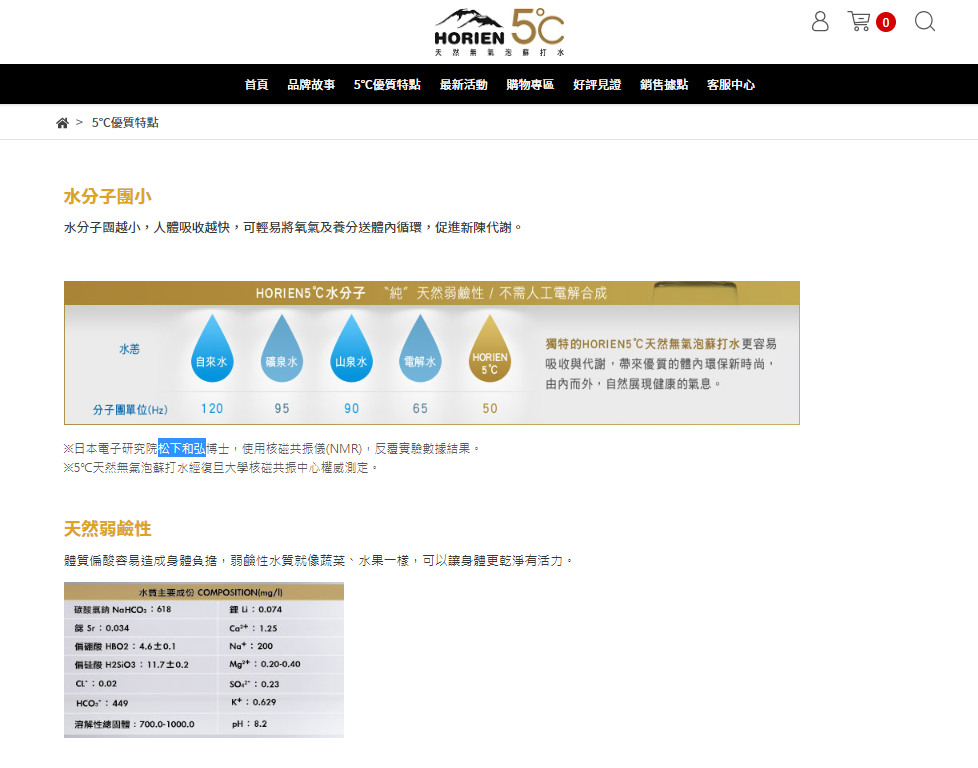Click the red cart count badge
Image resolution: width=978 pixels, height=768 pixels.
886,22
